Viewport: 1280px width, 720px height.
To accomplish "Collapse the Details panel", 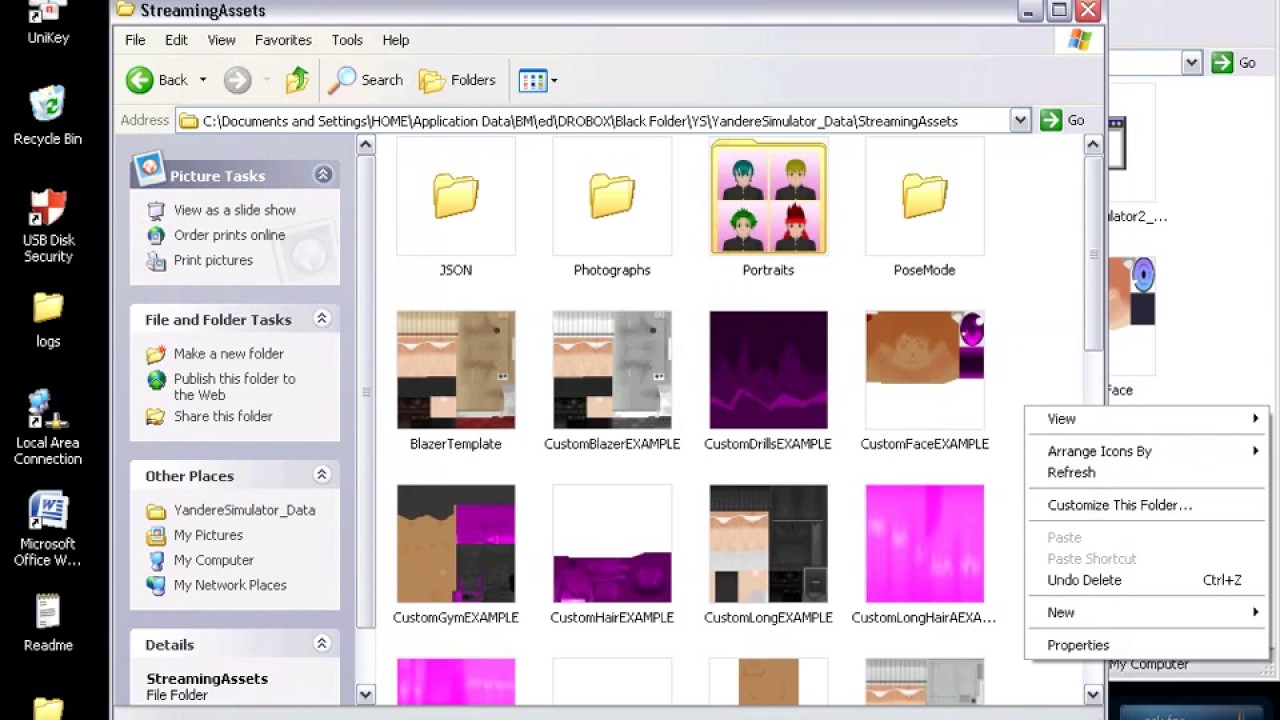I will 322,644.
